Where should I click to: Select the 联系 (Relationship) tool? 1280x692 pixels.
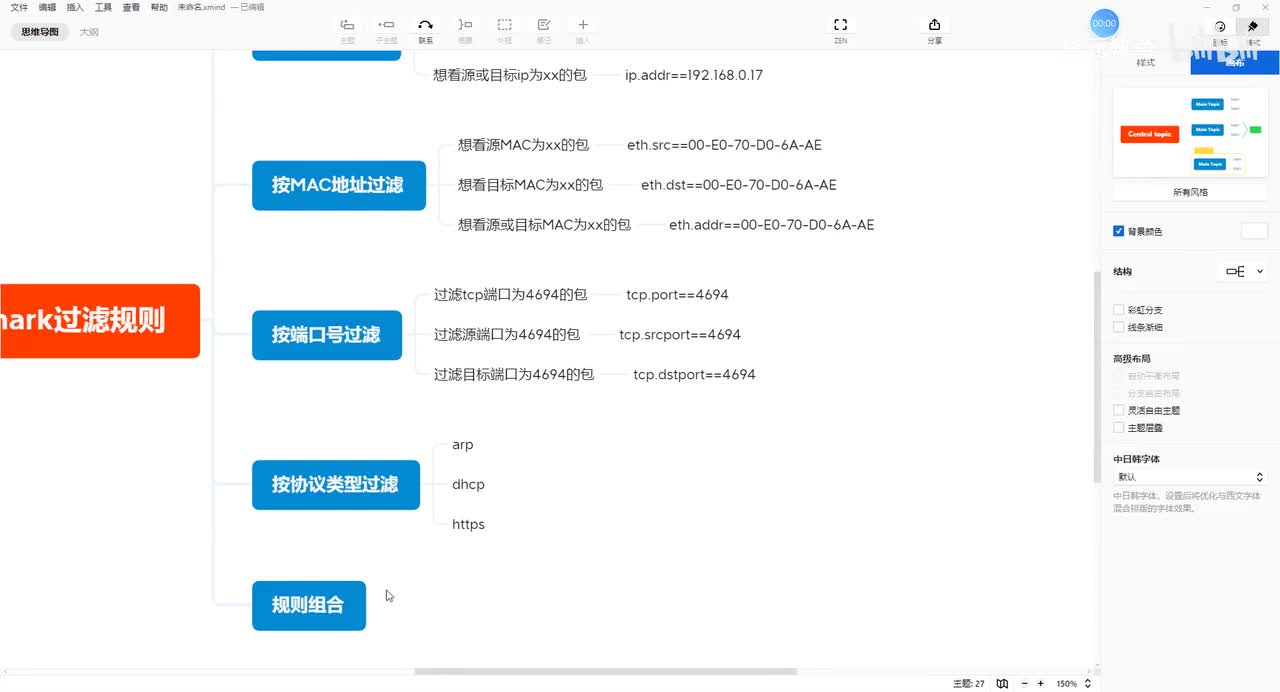click(425, 25)
